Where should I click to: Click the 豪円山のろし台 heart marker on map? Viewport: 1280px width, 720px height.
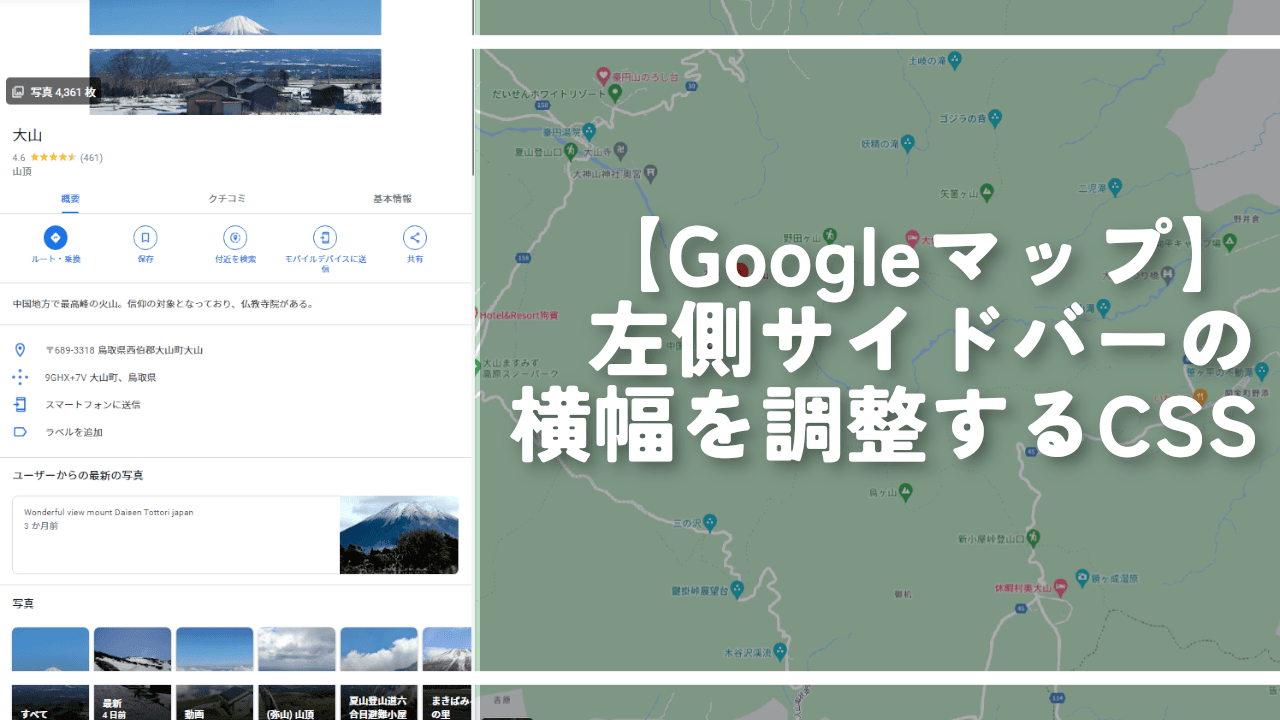tap(604, 75)
